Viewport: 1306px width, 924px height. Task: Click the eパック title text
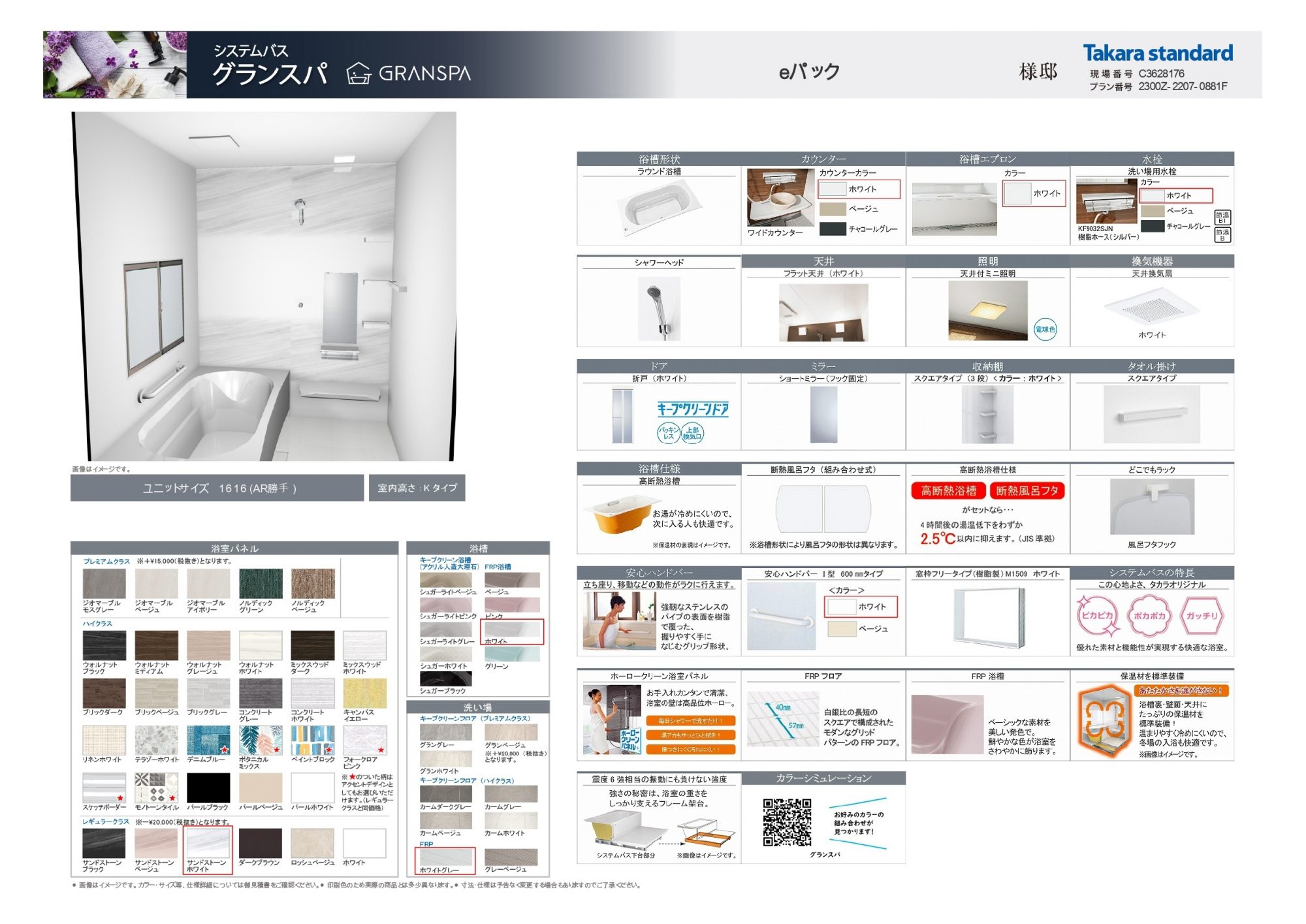point(809,71)
